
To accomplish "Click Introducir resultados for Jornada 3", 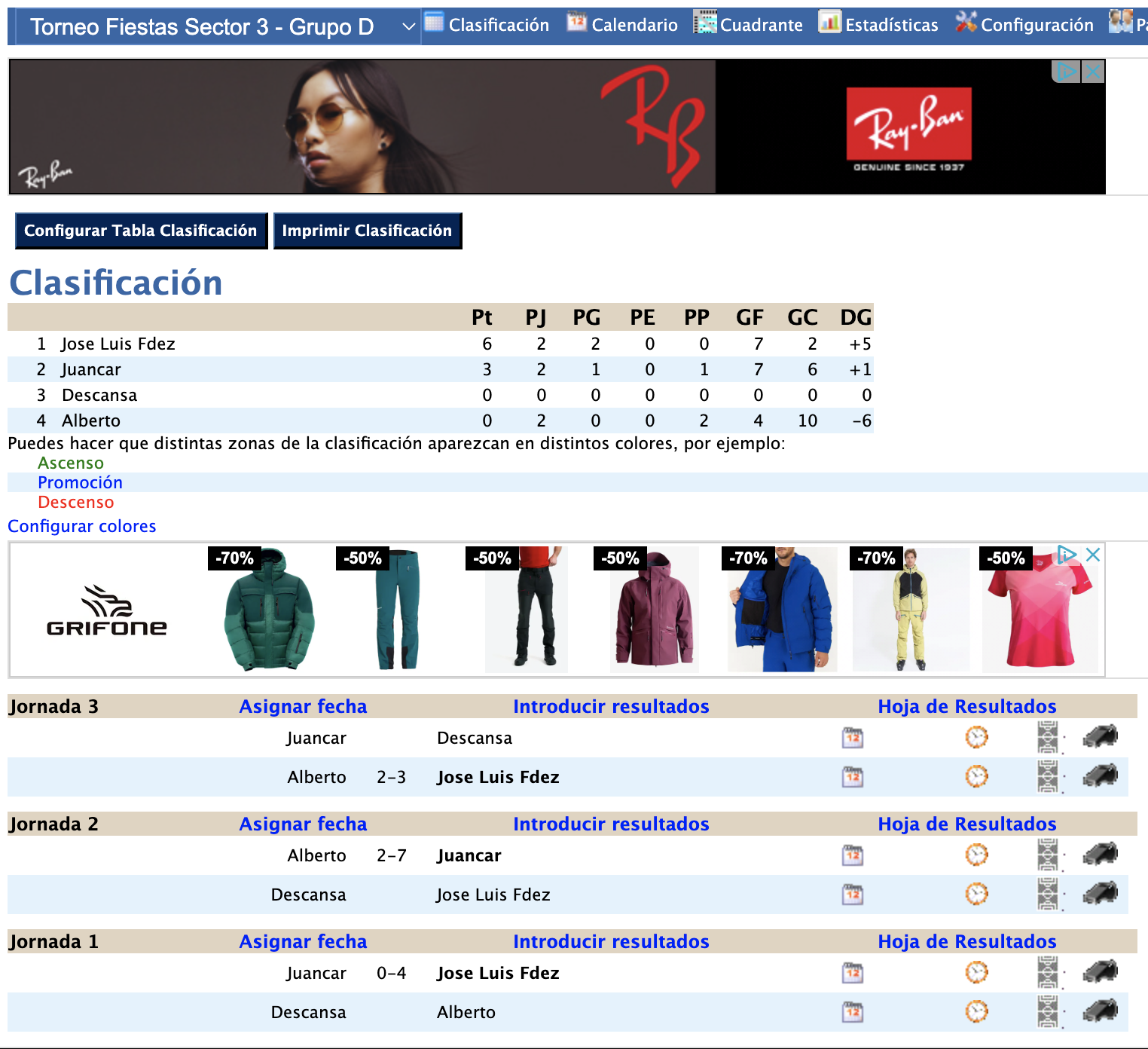I will [x=611, y=706].
